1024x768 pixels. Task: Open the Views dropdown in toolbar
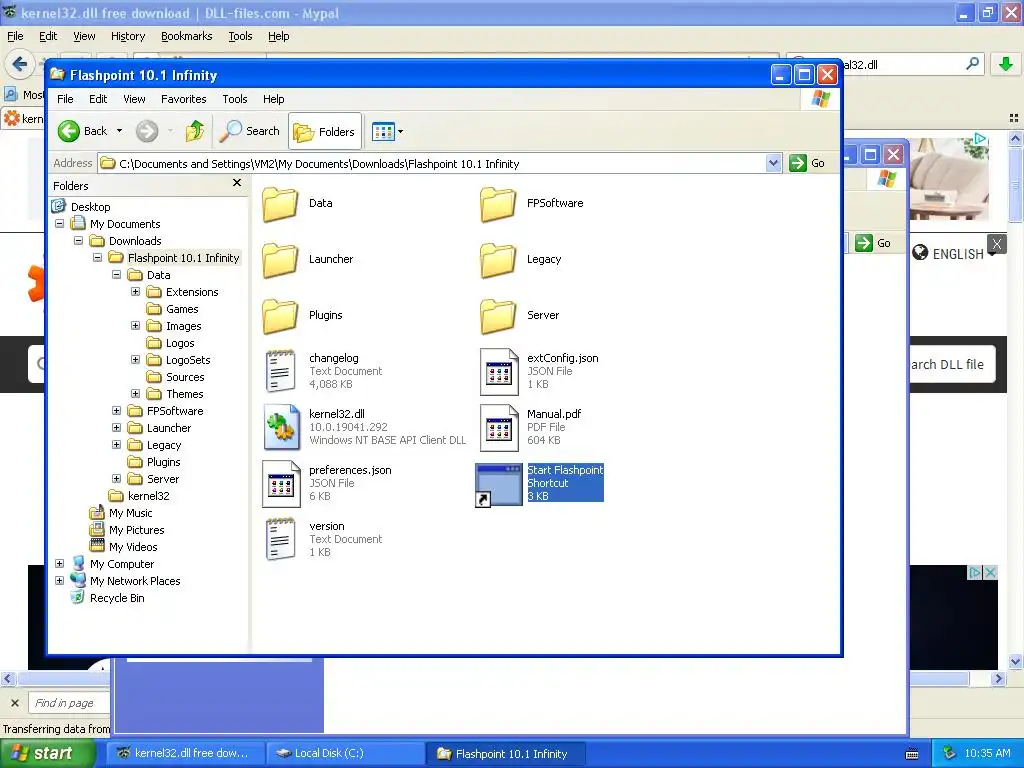coord(387,132)
